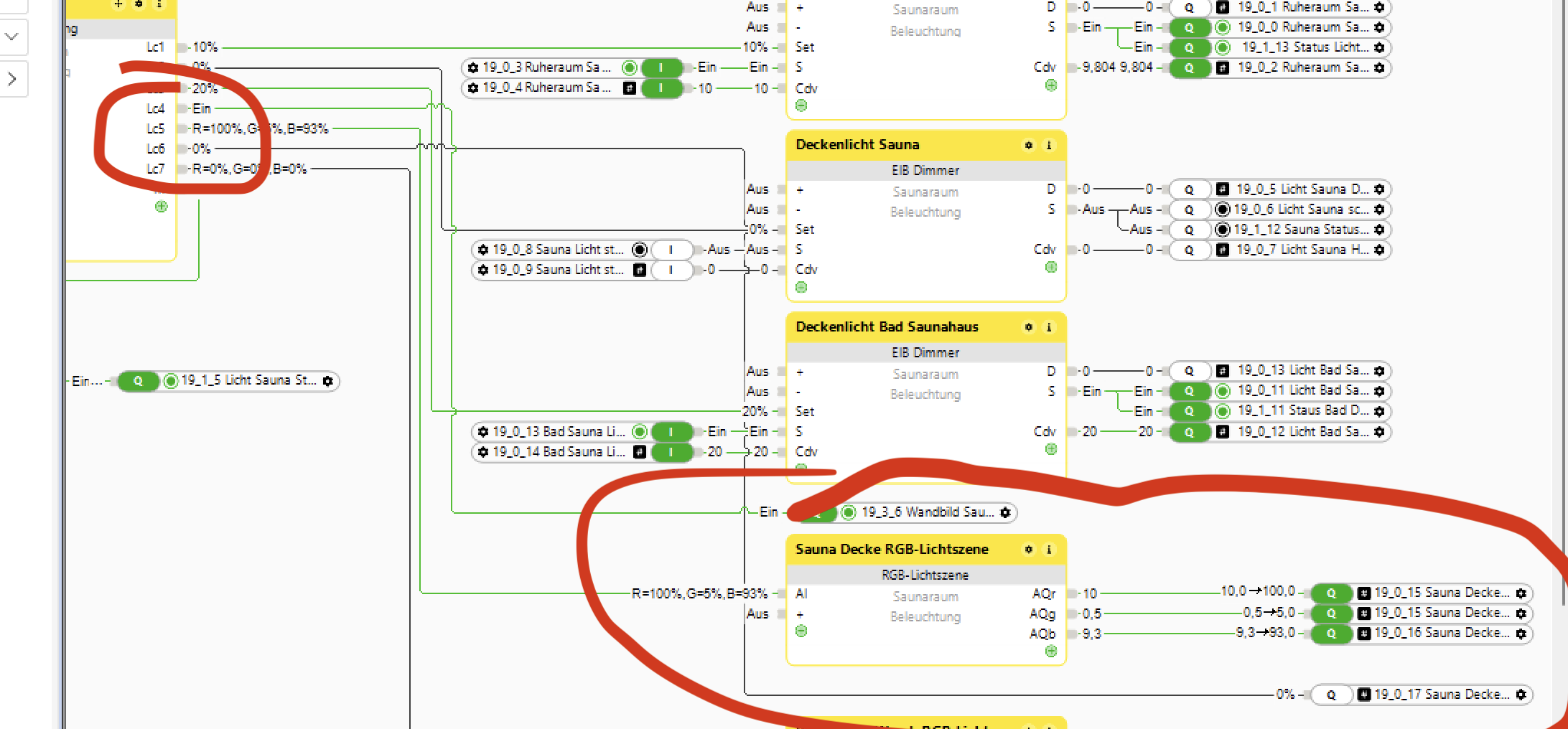Click the Lc7 output label
Viewport: 1568px width, 729px height.
(156, 169)
